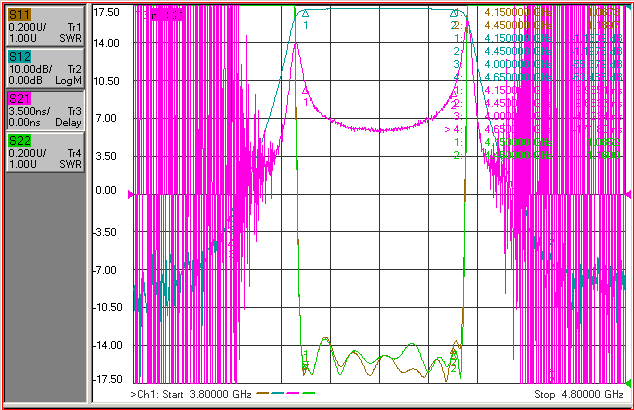This screenshot has height=410, width=634.
Task: Click the magenta S21 color label
Action: [19, 99]
